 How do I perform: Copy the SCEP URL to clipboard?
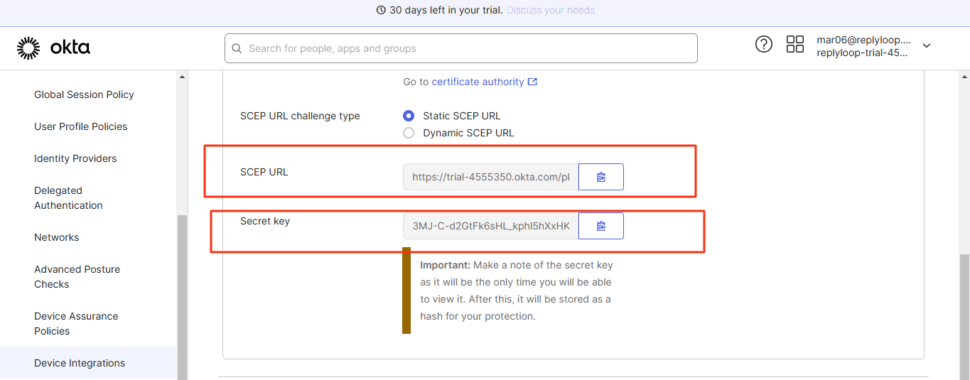pos(601,177)
